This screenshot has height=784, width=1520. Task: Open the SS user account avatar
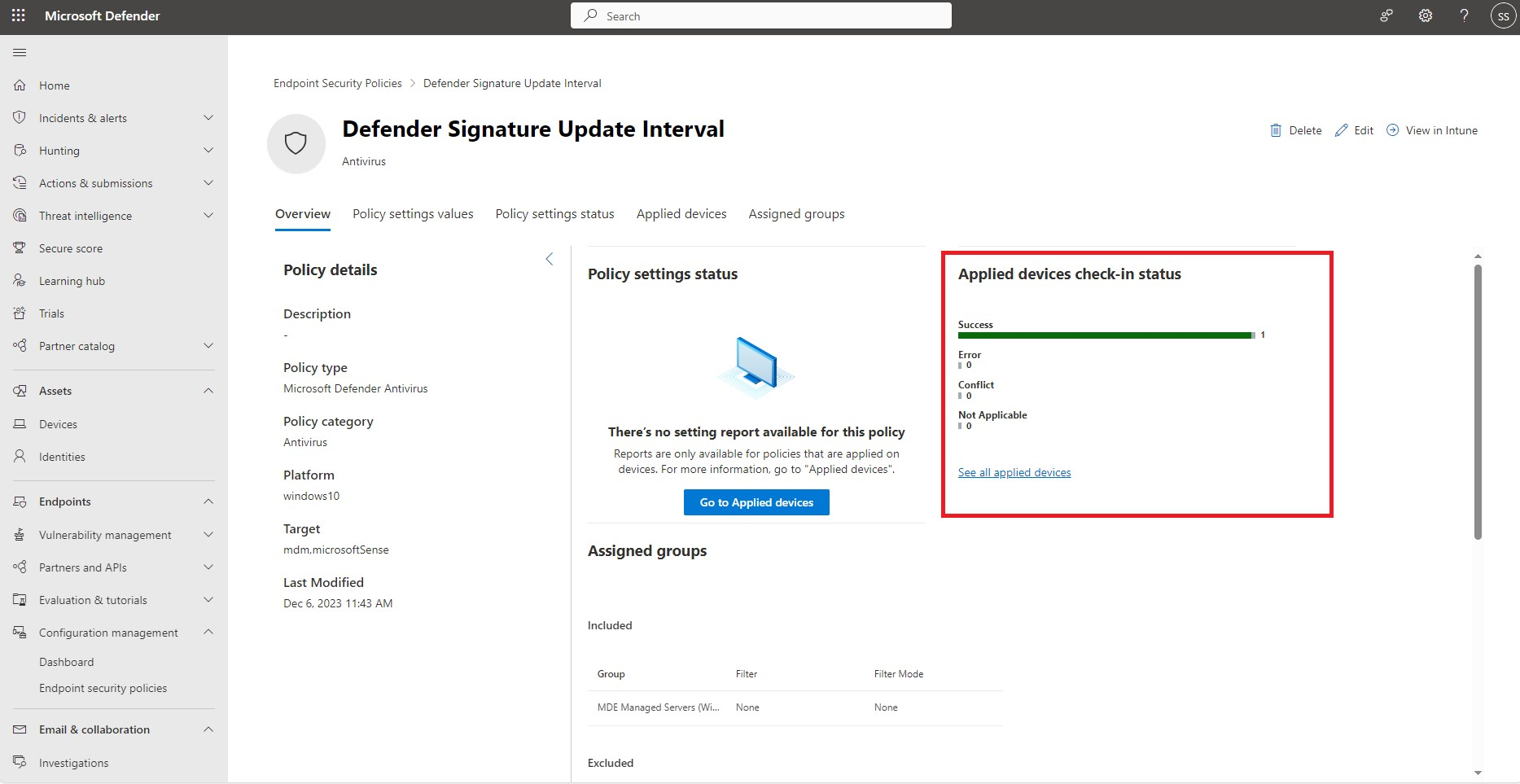click(x=1503, y=15)
